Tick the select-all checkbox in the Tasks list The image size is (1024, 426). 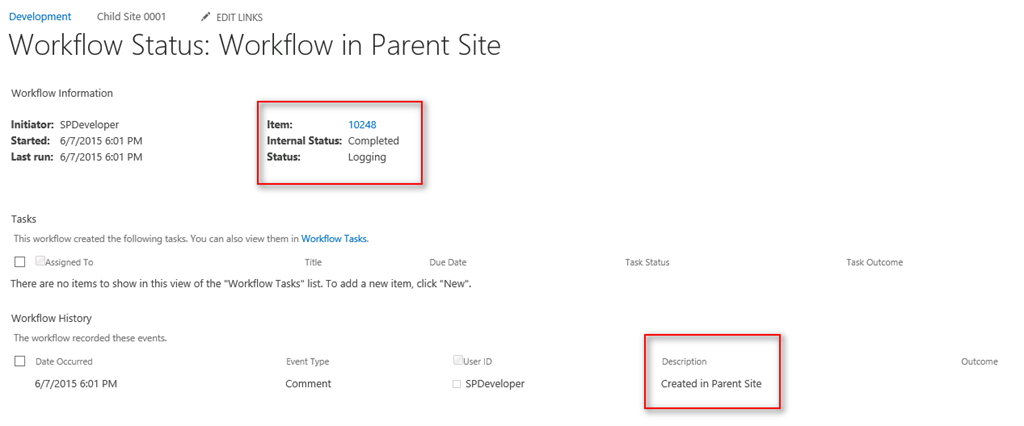[20, 262]
